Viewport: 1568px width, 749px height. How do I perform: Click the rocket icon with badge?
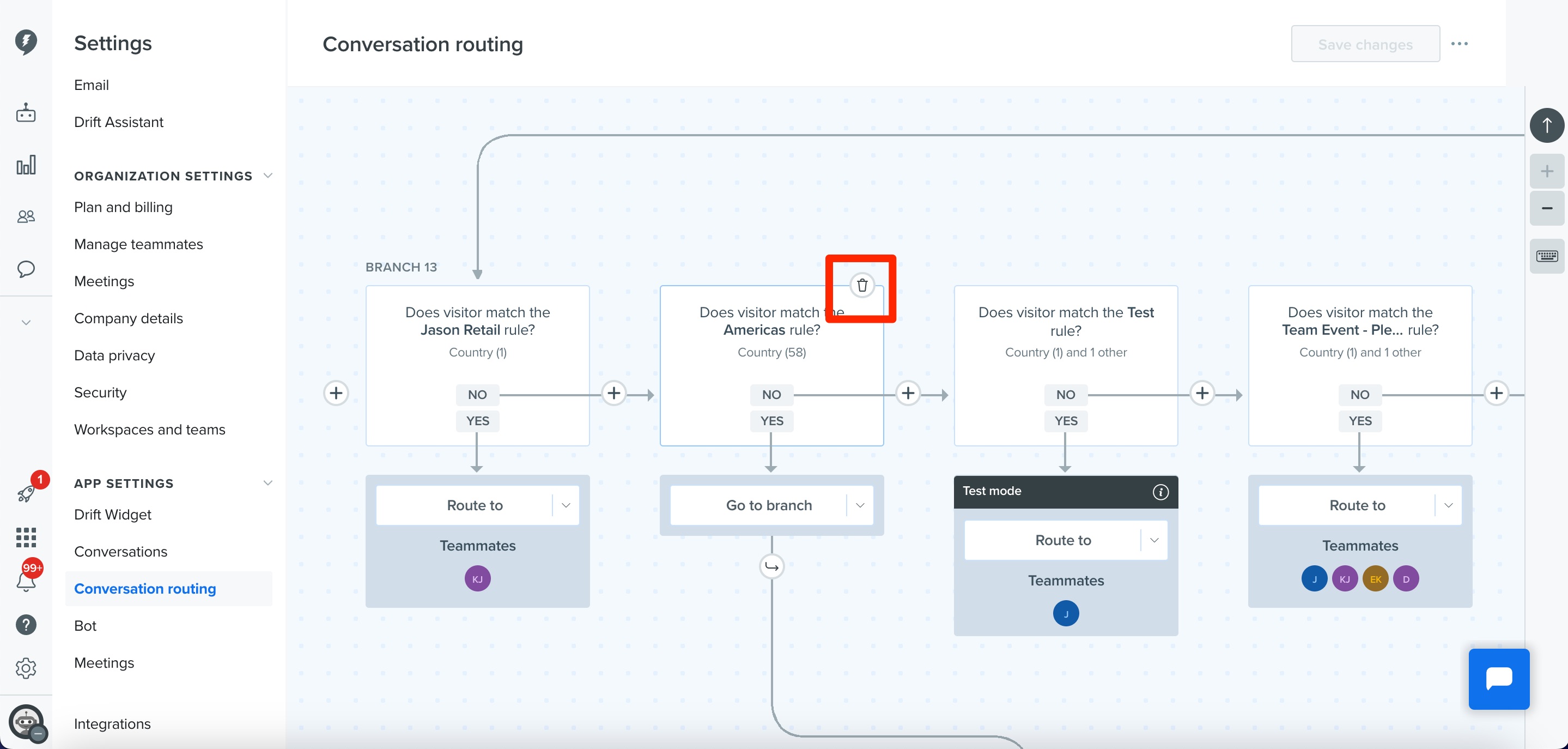pyautogui.click(x=26, y=492)
